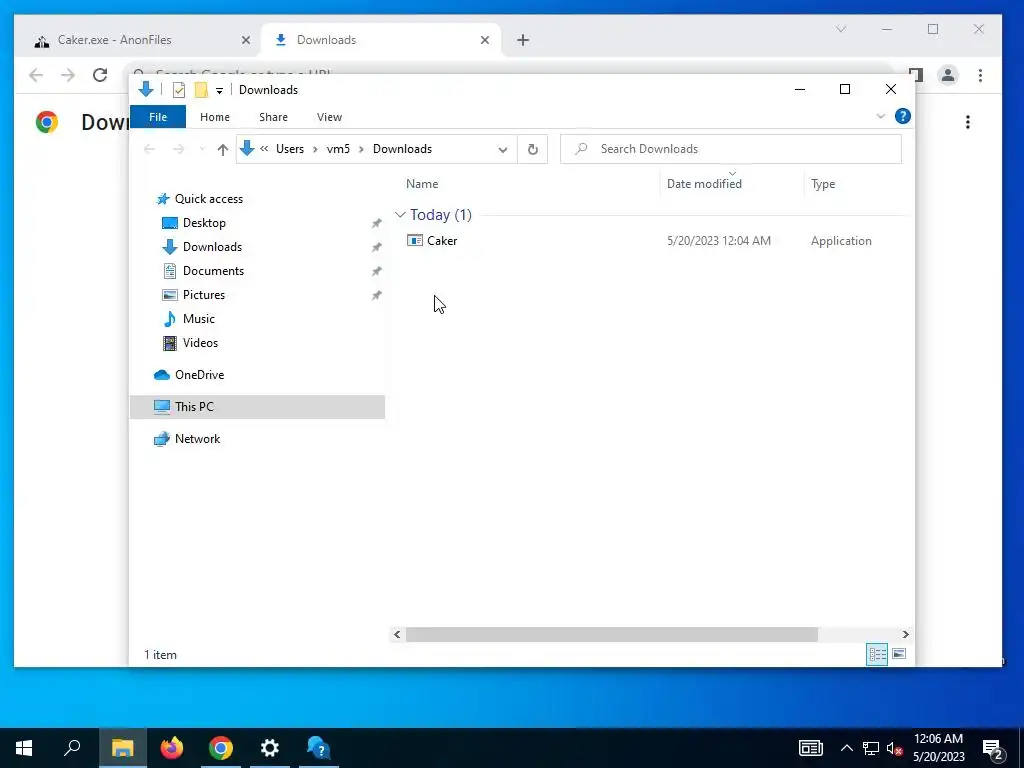The image size is (1024, 768).
Task: Open Videos in the navigation pane
Action: [200, 343]
